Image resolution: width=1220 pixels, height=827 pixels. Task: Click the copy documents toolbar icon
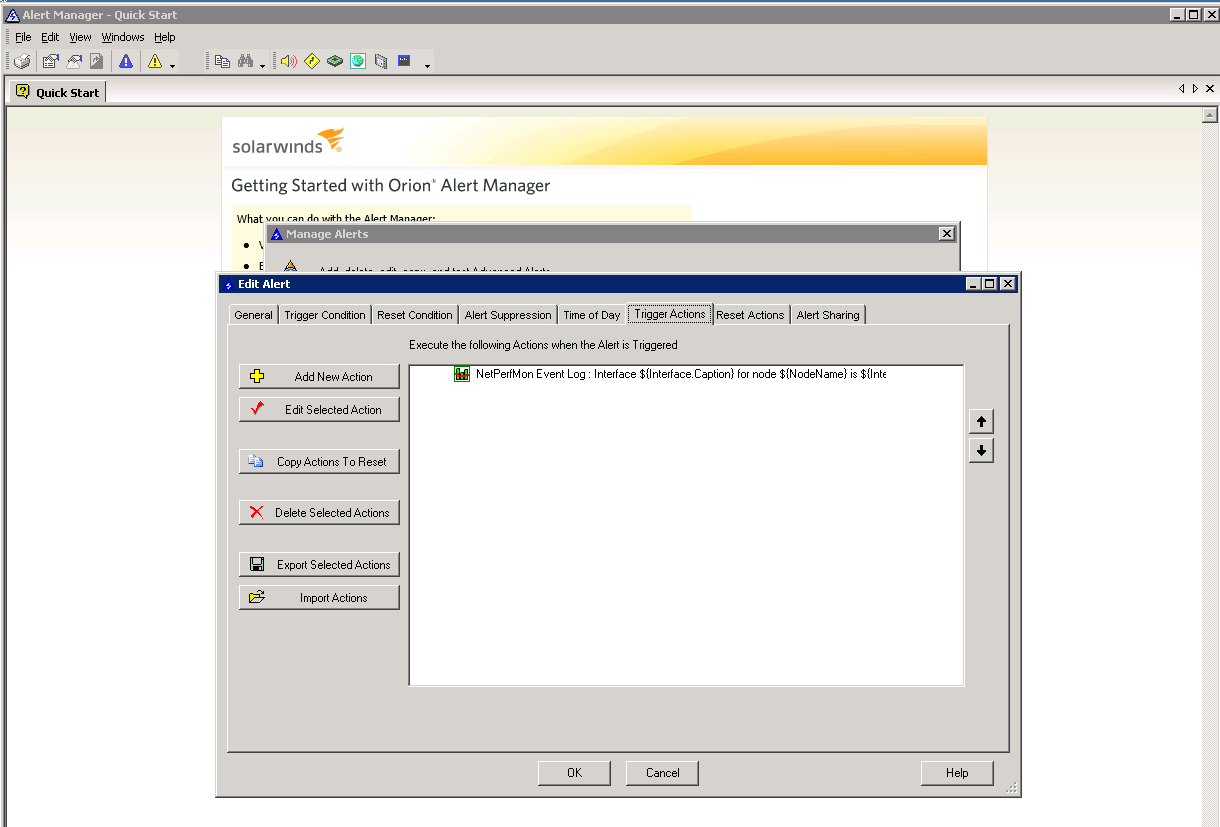point(222,61)
